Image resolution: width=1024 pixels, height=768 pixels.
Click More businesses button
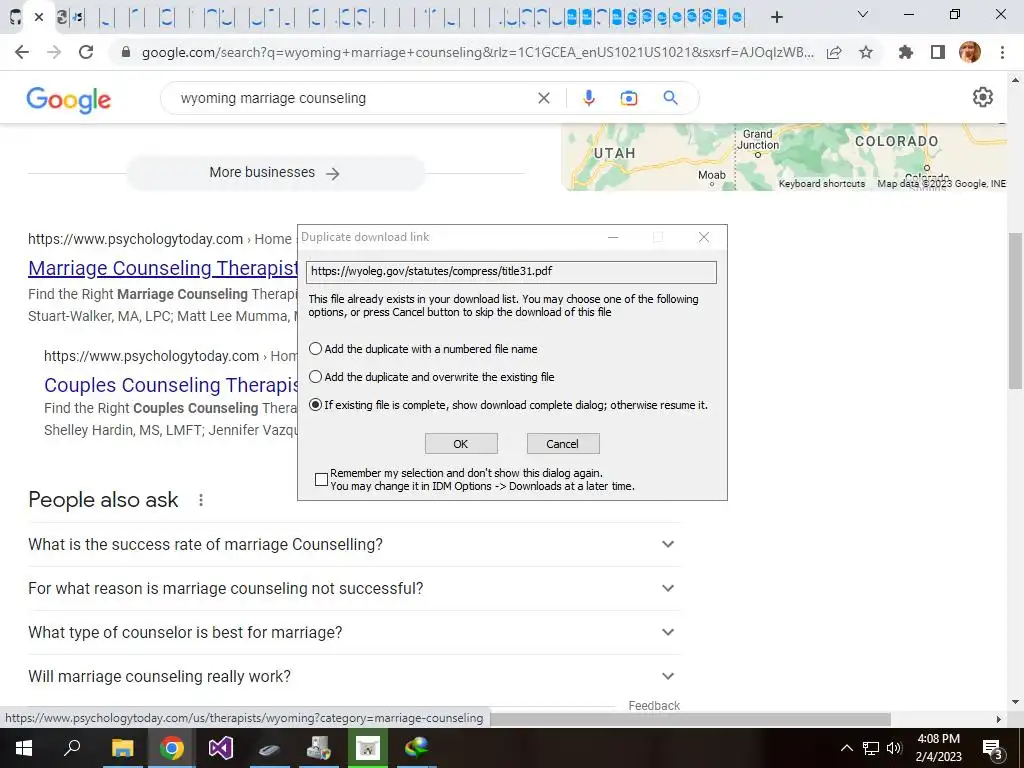pos(275,173)
